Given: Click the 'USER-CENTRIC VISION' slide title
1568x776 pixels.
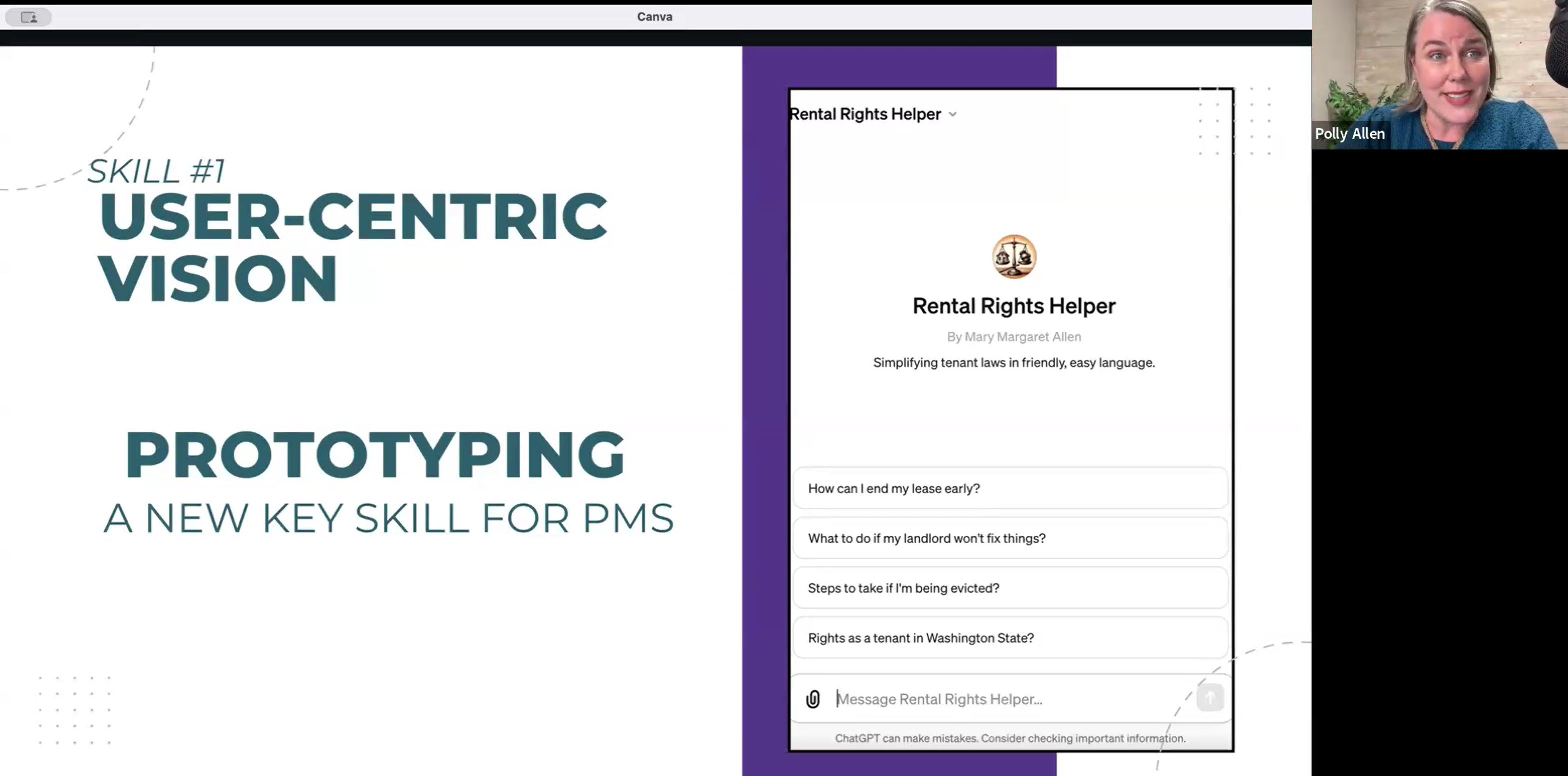Looking at the screenshot, I should (x=353, y=247).
